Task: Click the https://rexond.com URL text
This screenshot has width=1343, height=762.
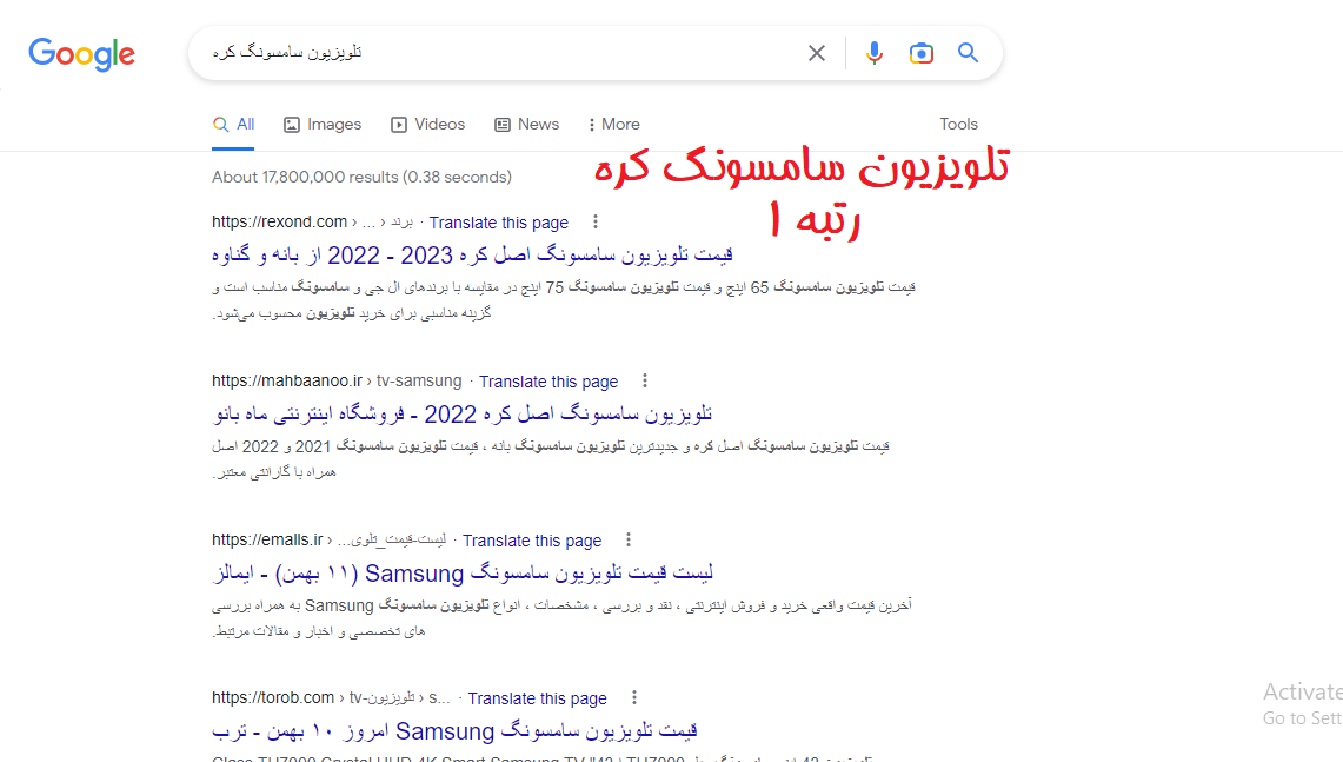Action: click(279, 222)
